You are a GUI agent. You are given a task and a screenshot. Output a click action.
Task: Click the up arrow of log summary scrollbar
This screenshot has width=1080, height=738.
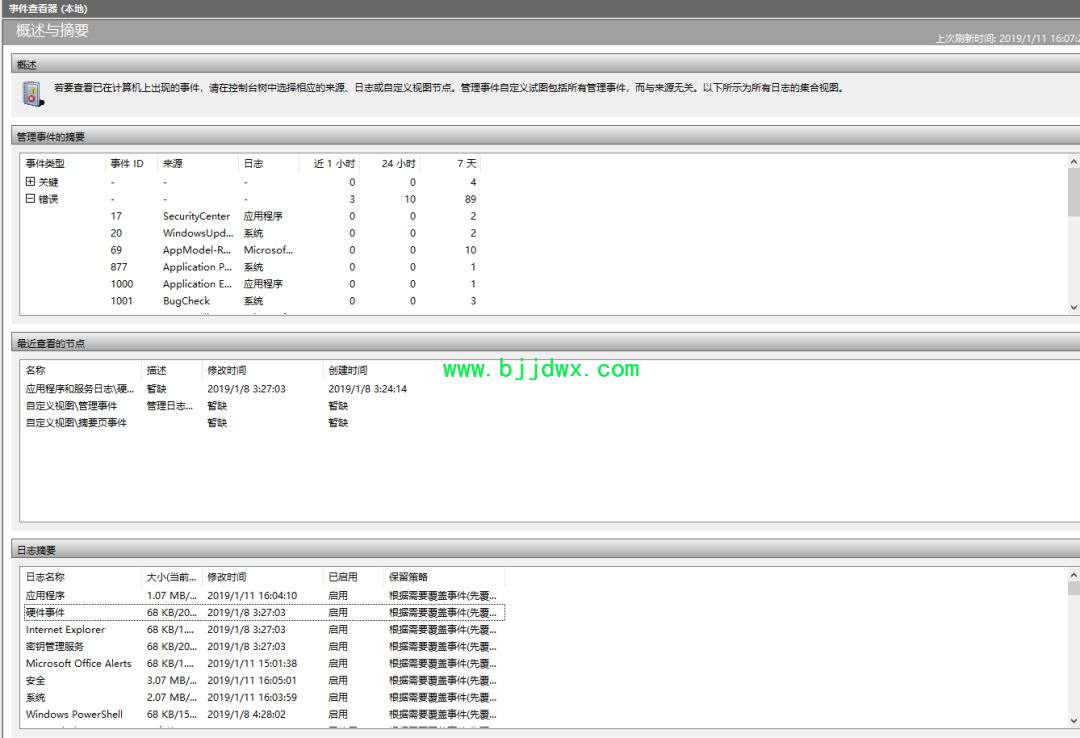tap(1074, 574)
